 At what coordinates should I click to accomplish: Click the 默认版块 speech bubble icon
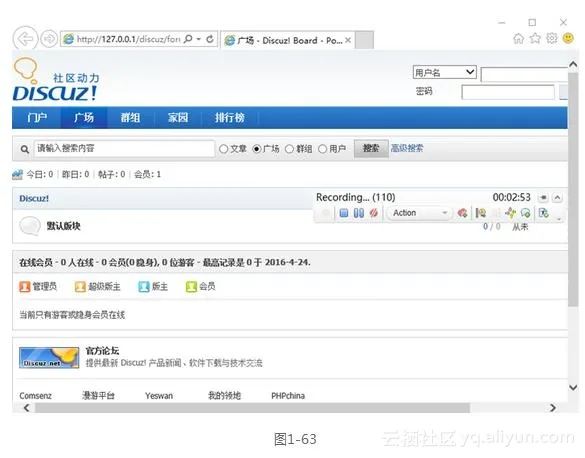click(29, 226)
